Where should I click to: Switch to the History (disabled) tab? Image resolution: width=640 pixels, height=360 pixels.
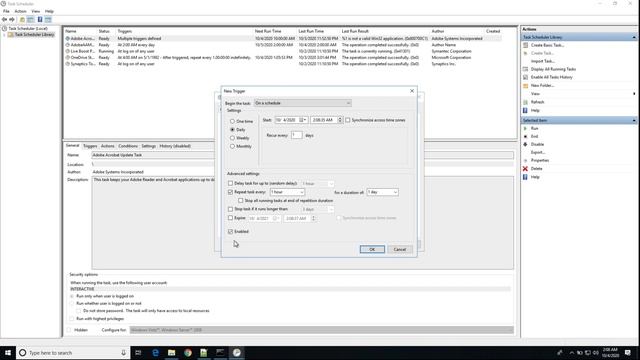tap(175, 146)
